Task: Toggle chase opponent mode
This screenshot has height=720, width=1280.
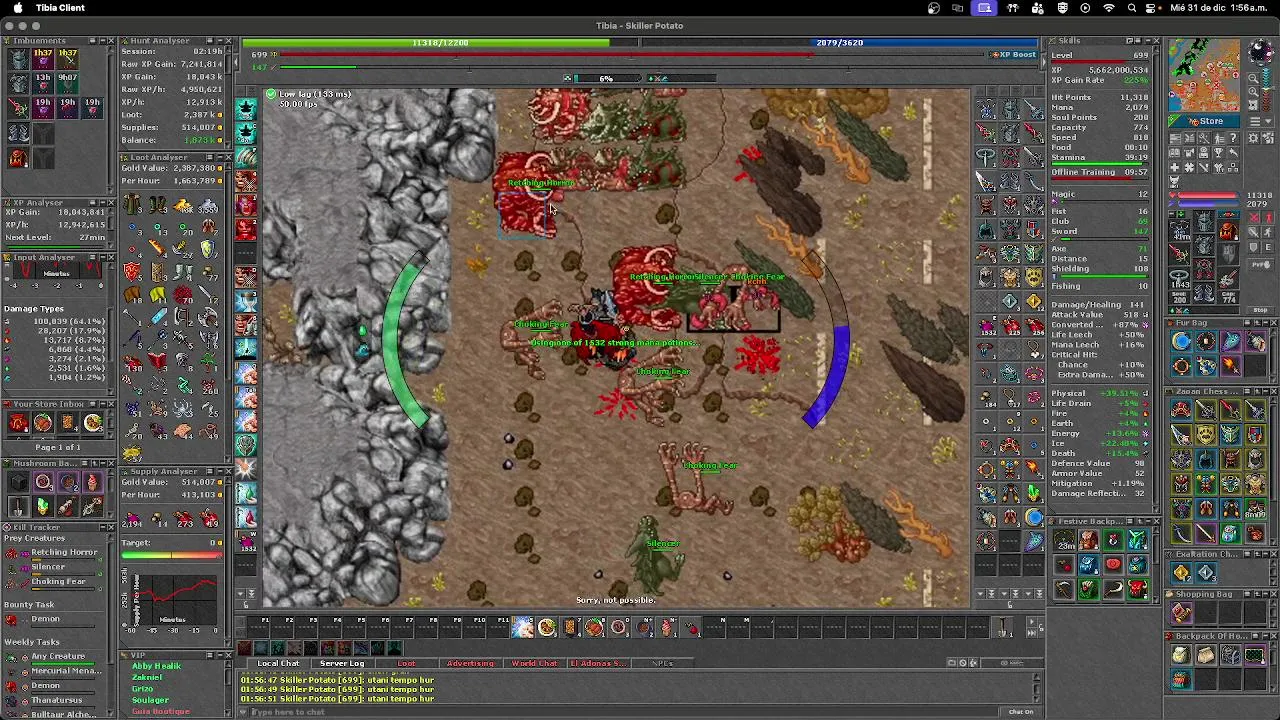Action: coord(1268,231)
